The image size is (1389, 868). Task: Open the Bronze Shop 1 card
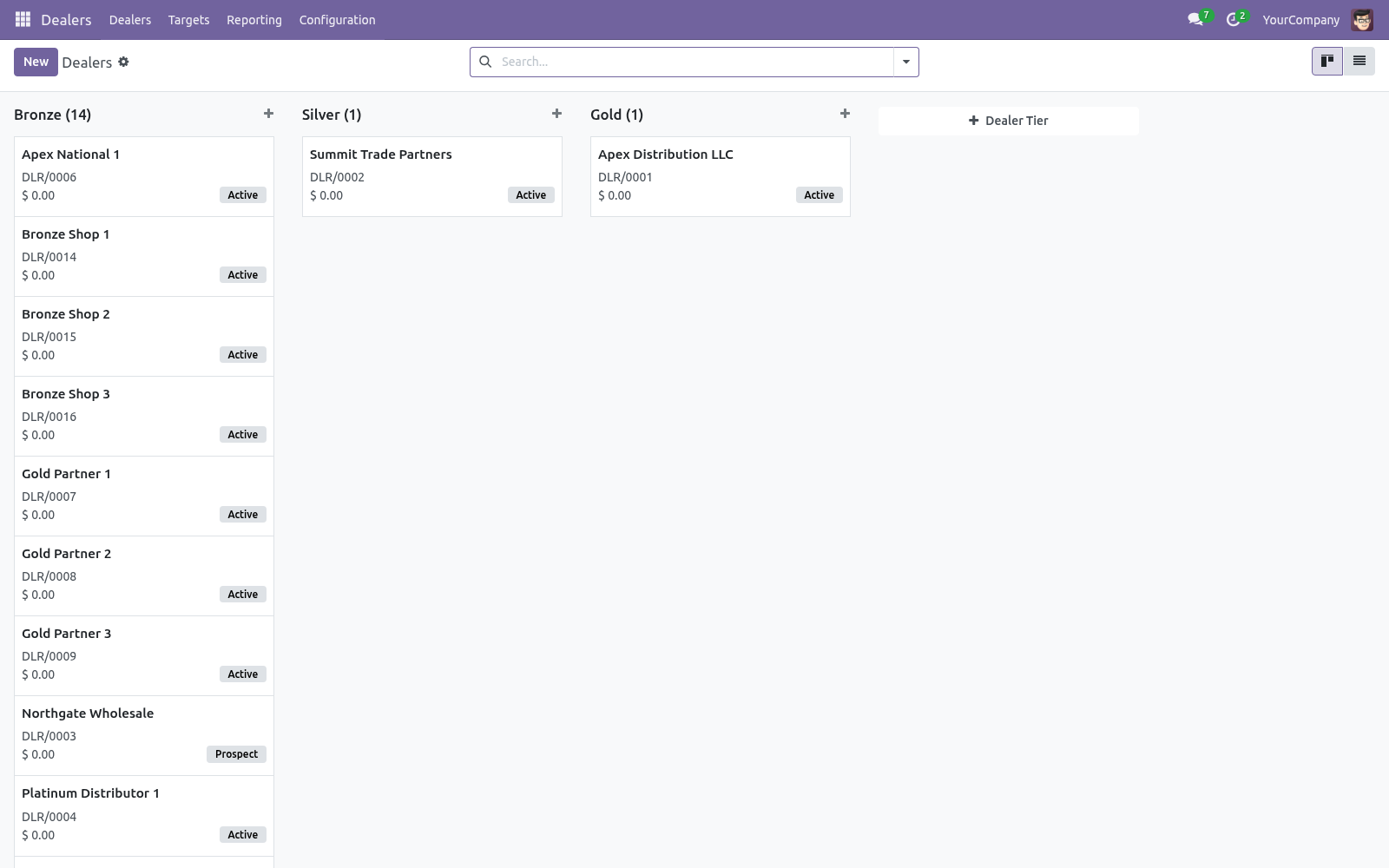coord(144,256)
